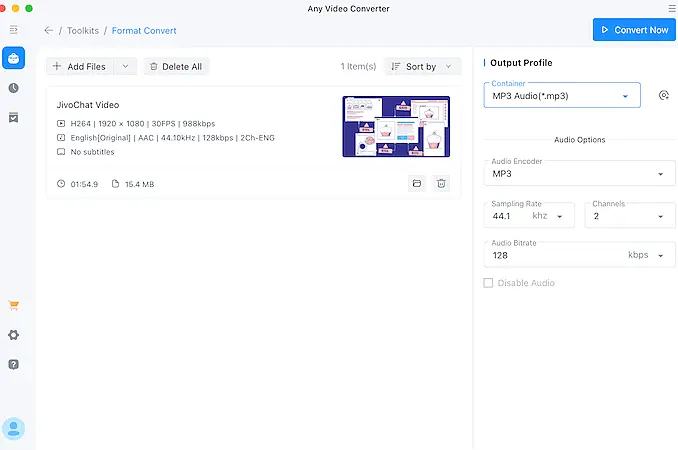Open output folder icon for JivoChat Video
Image resolution: width=678 pixels, height=450 pixels.
click(x=416, y=183)
